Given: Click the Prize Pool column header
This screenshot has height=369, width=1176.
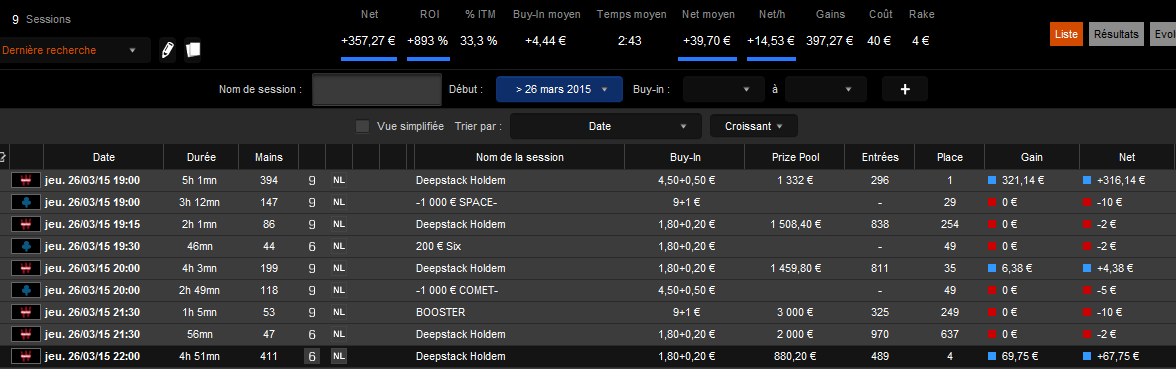Looking at the screenshot, I should pos(795,158).
